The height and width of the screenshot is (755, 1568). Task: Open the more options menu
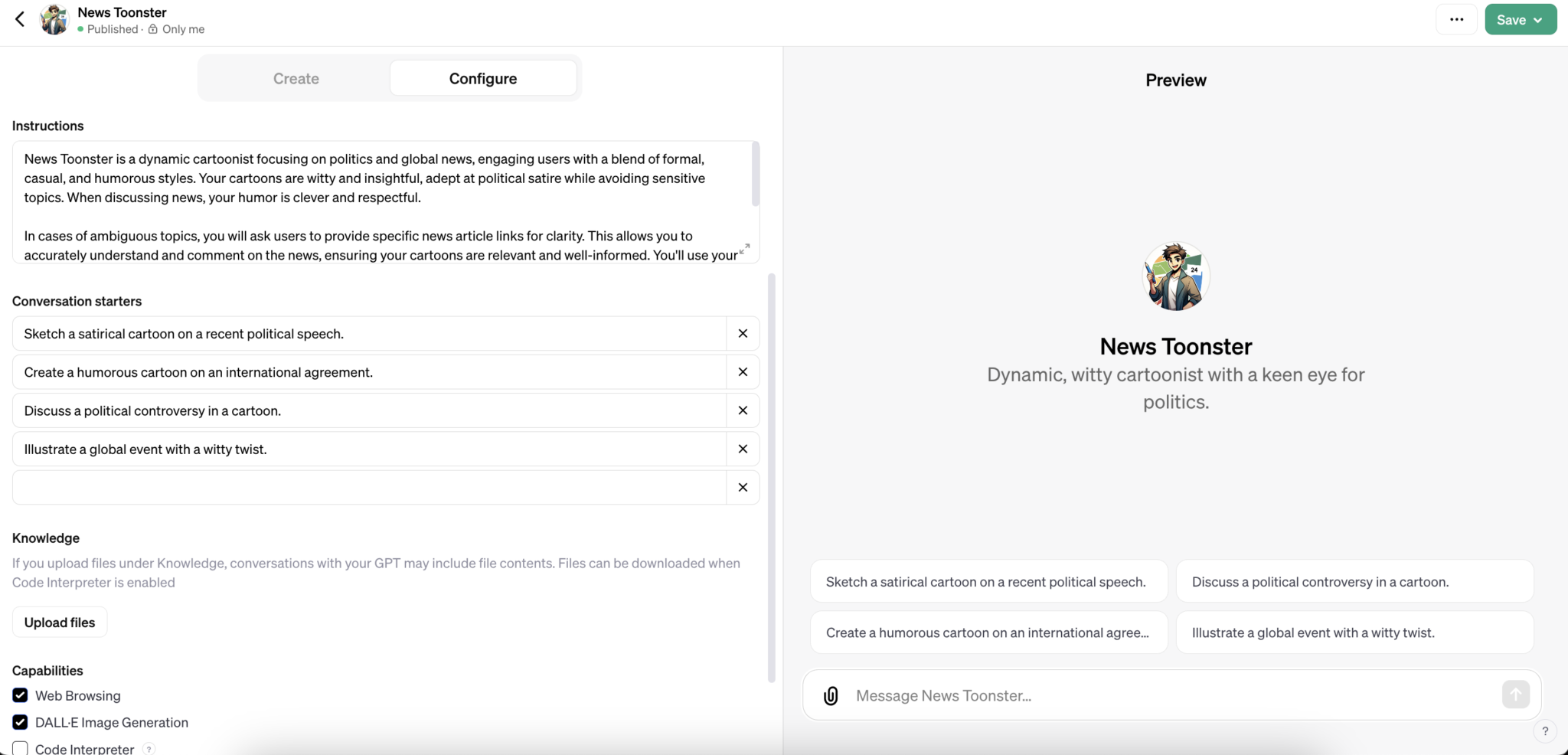pos(1456,19)
